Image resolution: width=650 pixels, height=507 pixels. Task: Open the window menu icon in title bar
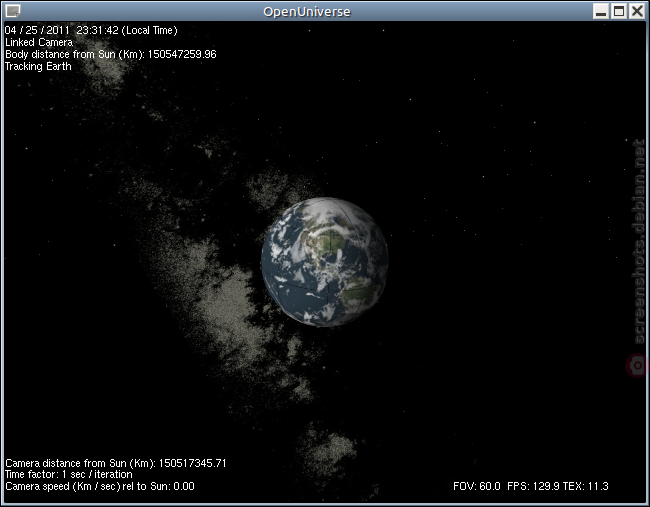coord(13,11)
